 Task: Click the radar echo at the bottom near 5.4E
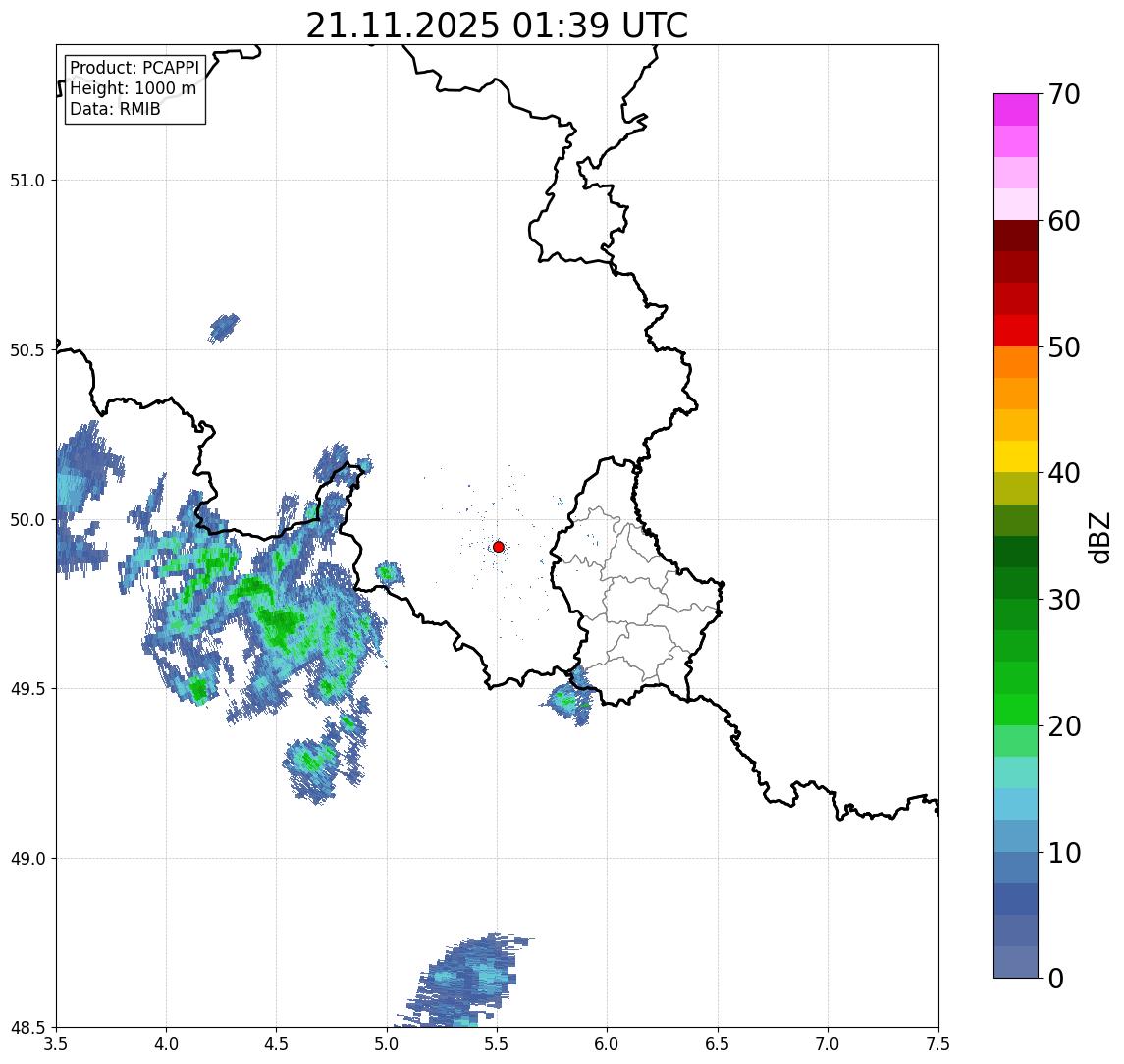(x=466, y=981)
